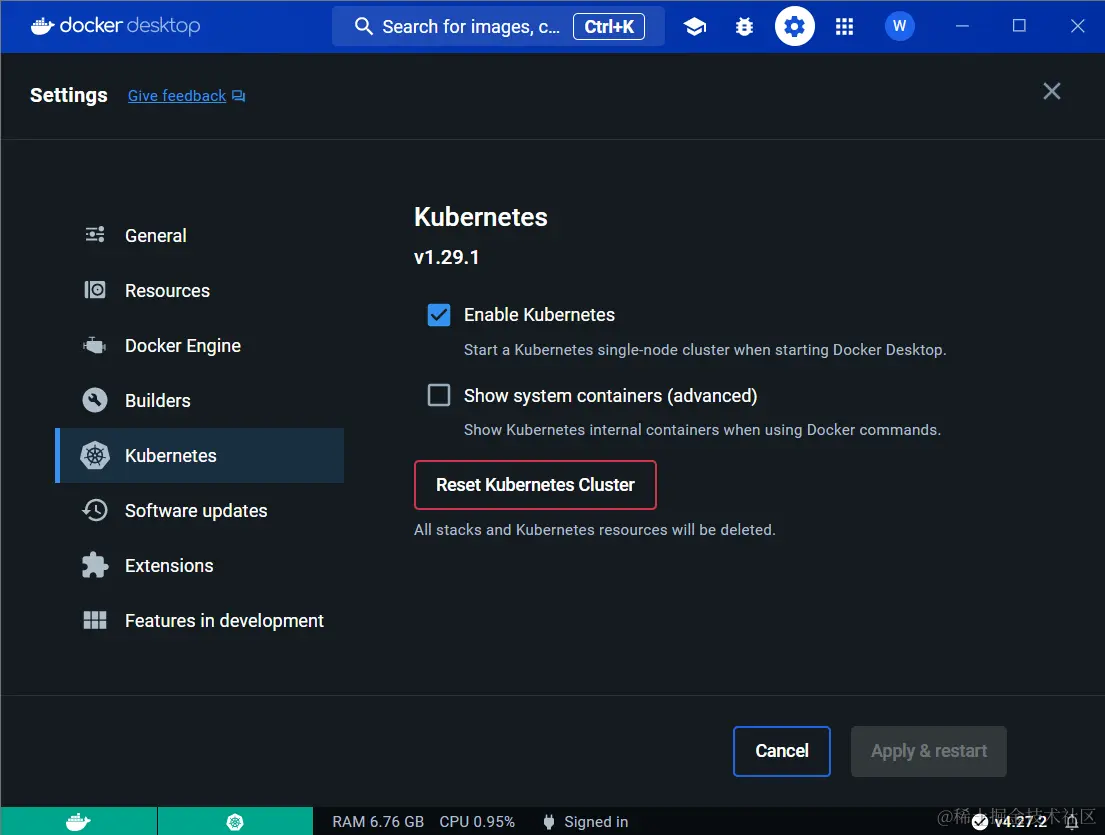1105x835 pixels.
Task: Toggle Enable Kubernetes checkbox
Action: point(438,314)
